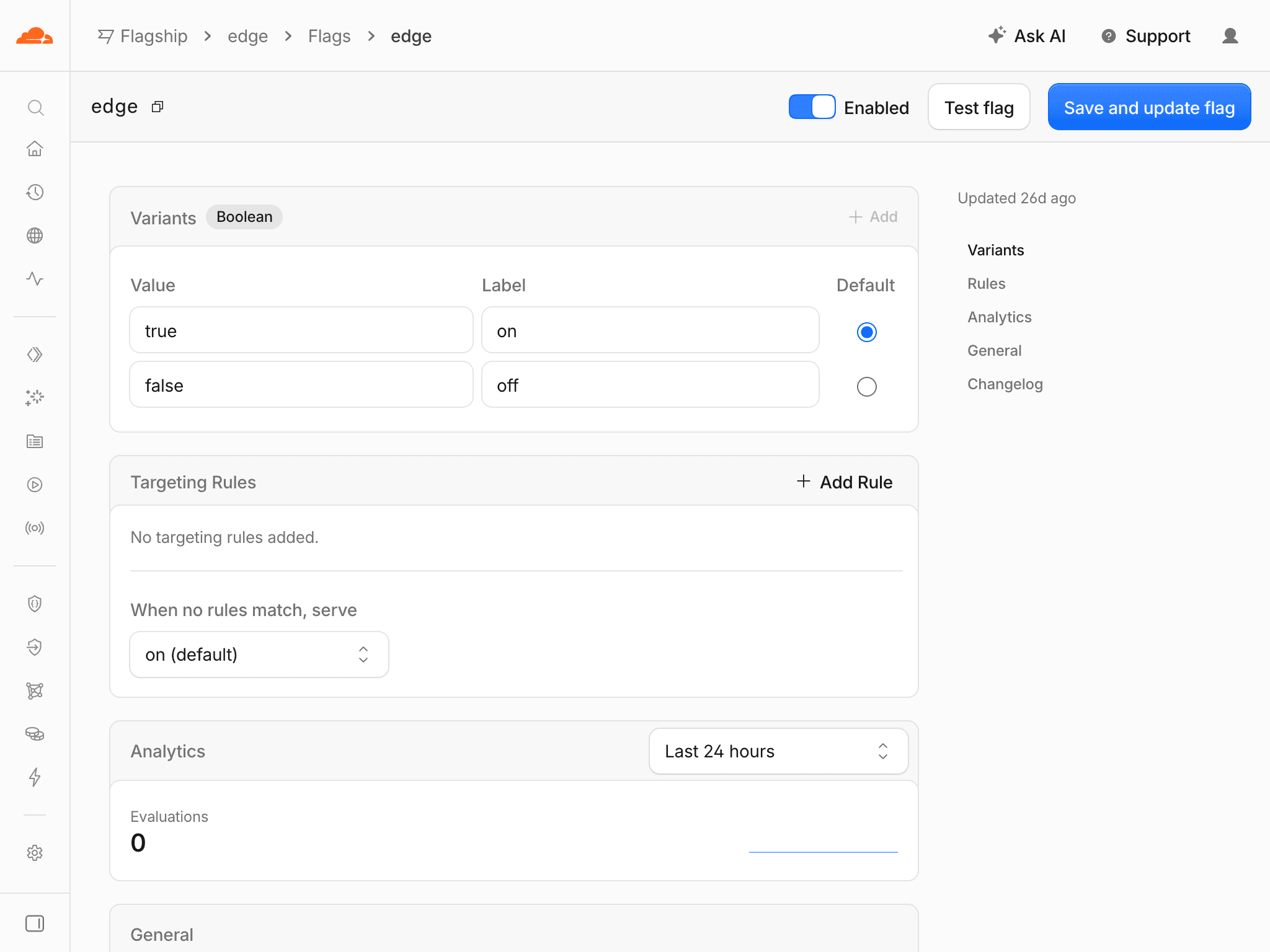Screen dimensions: 1270x952
Task: Open the 'Last 24 hours' analytics dropdown
Action: (778, 751)
